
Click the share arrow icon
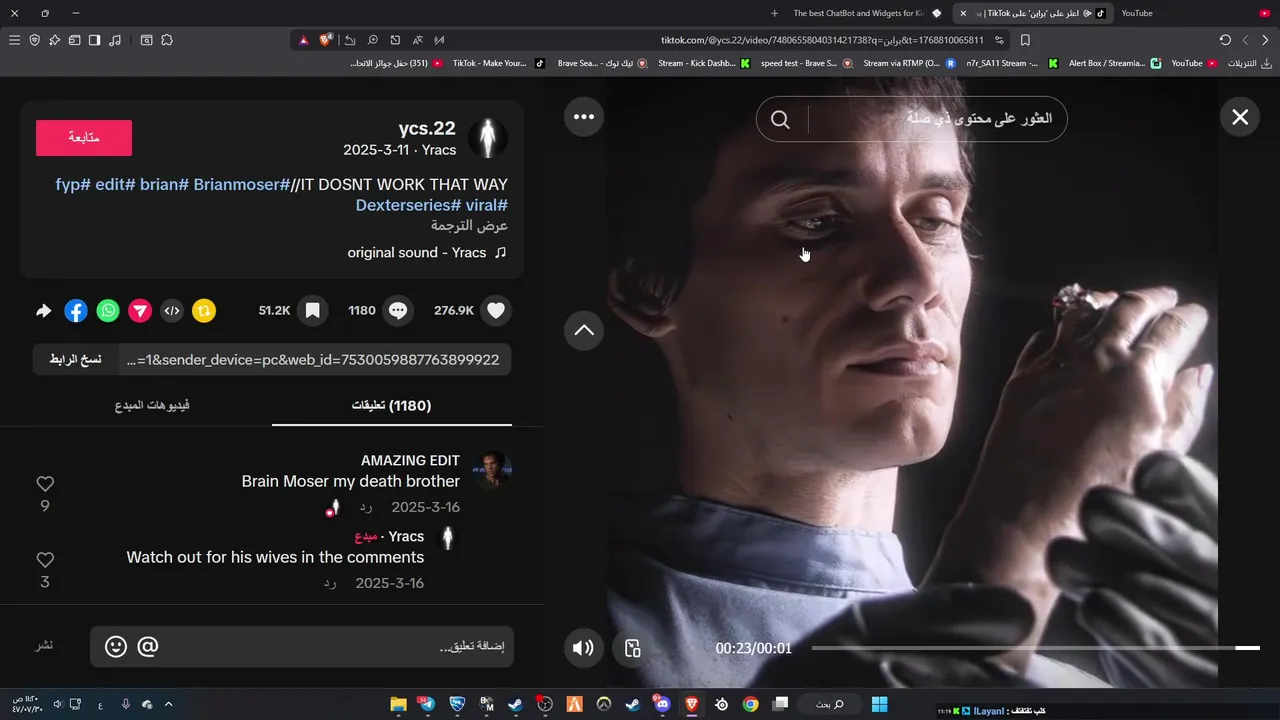43,311
